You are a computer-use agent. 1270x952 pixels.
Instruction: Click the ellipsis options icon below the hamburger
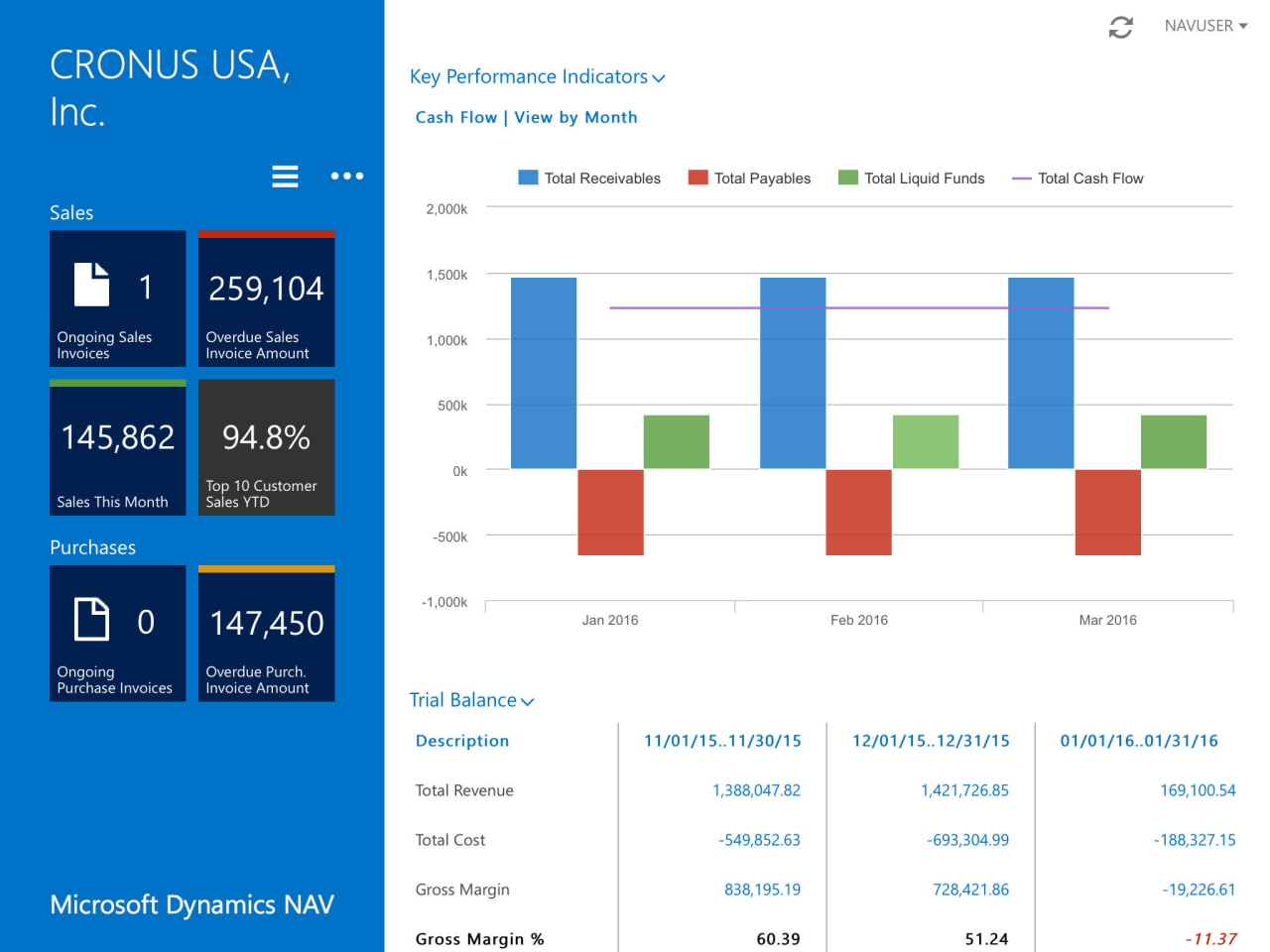[x=346, y=176]
